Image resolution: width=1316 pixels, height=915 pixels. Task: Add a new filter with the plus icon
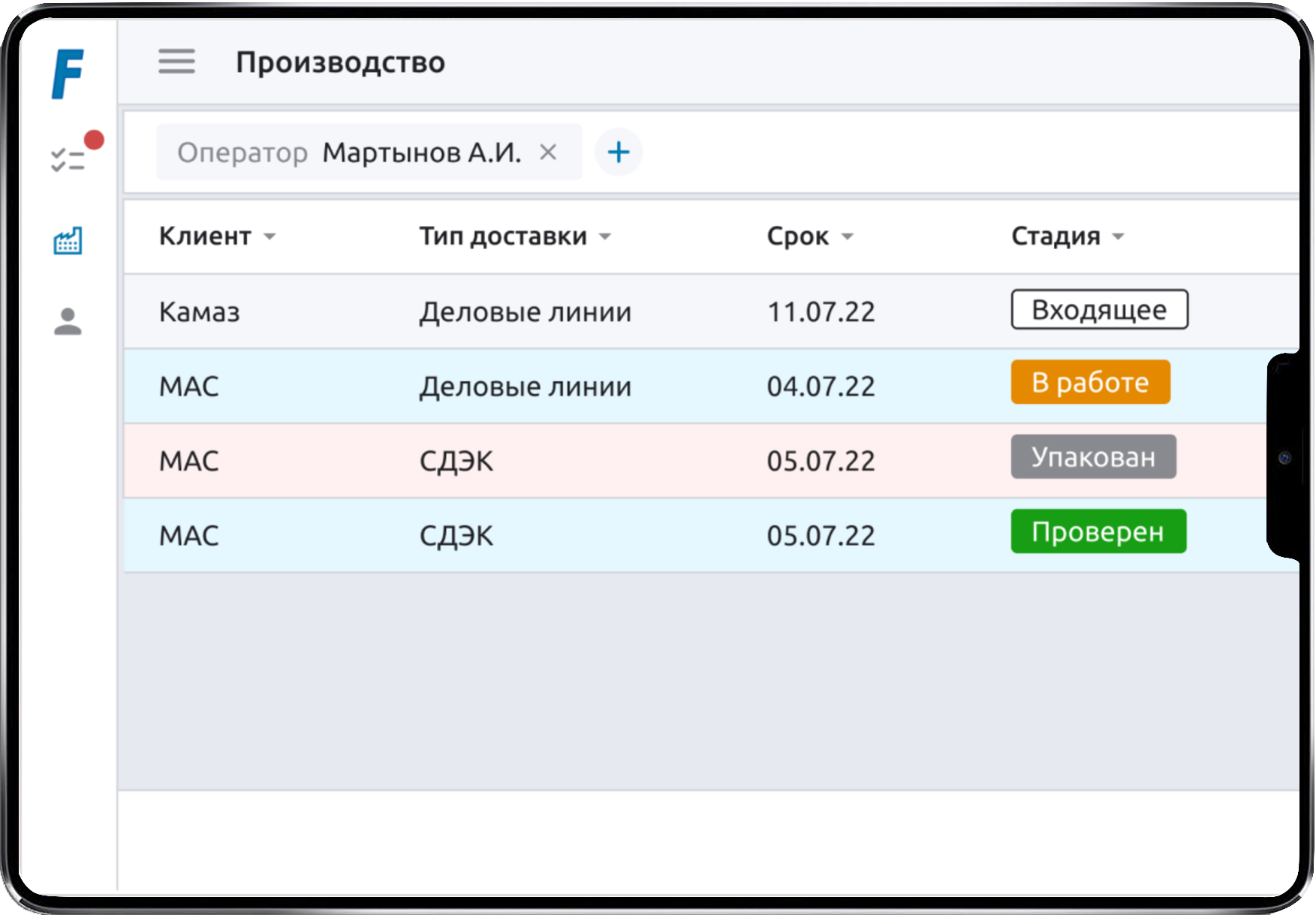(619, 152)
